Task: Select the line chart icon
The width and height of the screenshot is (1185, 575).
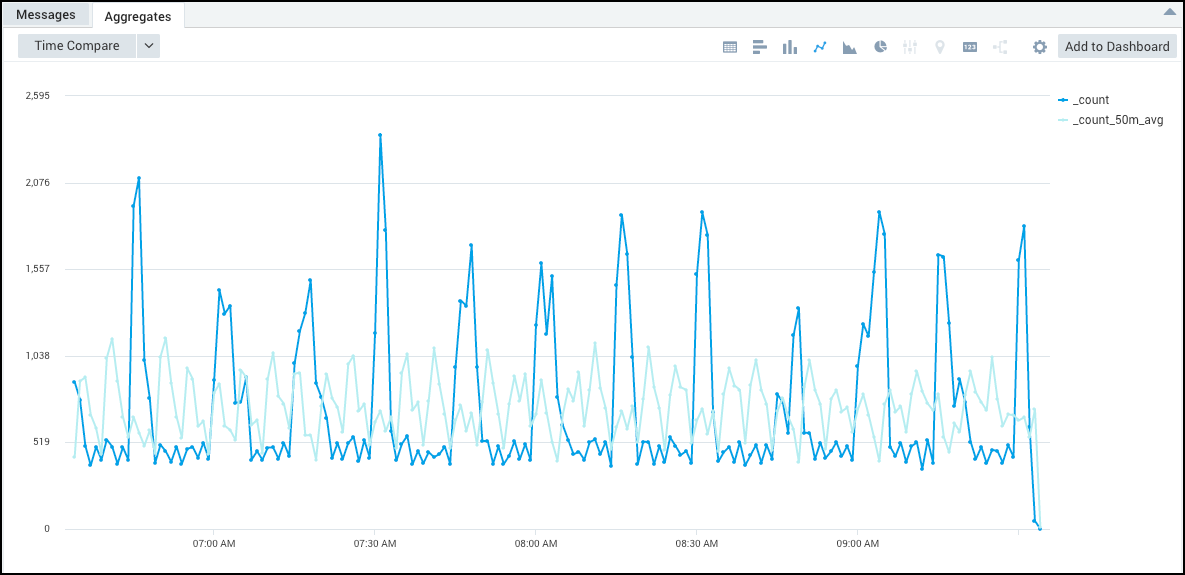Action: tap(820, 47)
